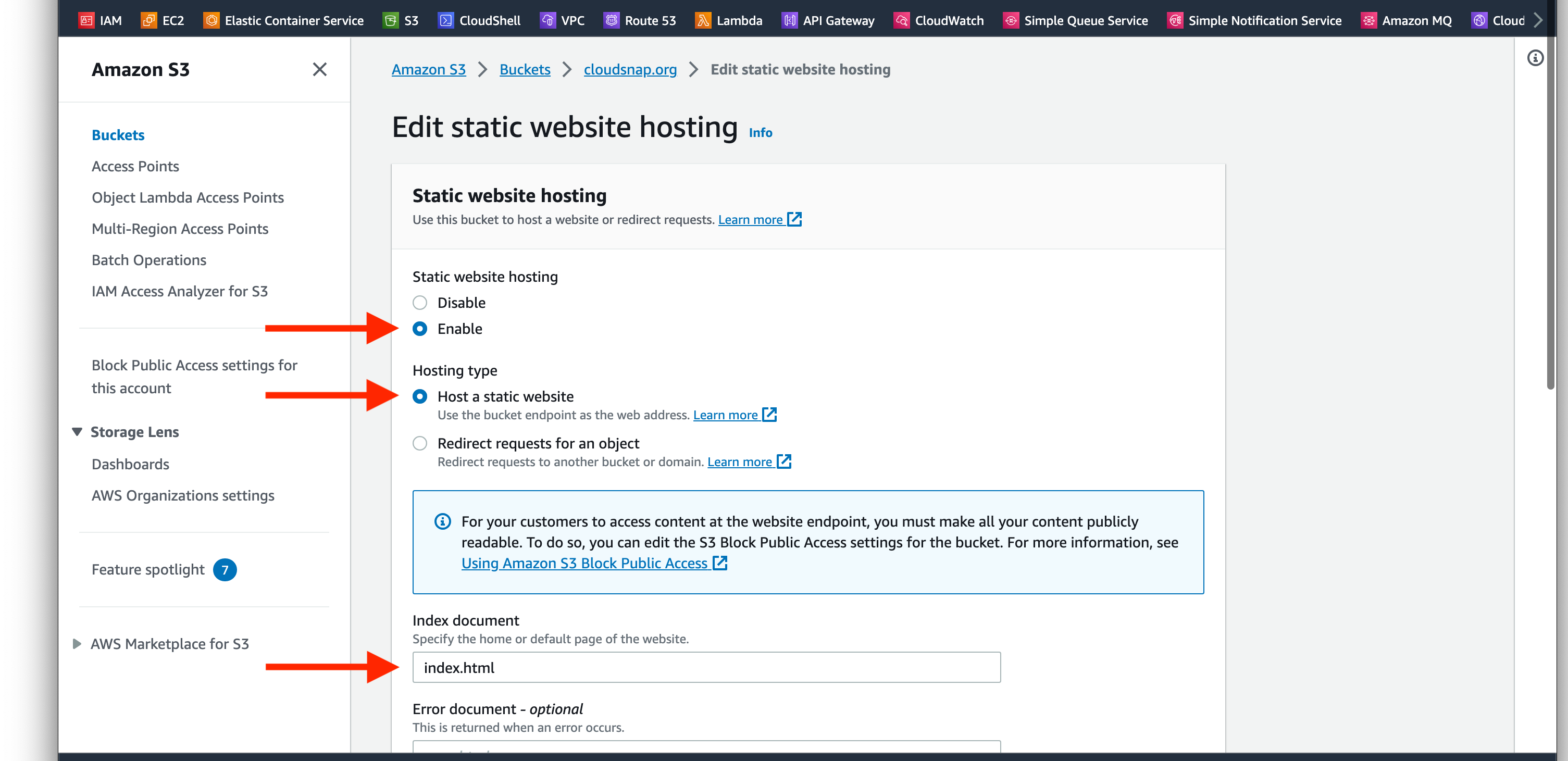Open Elastic Container Service shortcut icon
Screen dimensions: 1568x761
pyautogui.click(x=211, y=20)
